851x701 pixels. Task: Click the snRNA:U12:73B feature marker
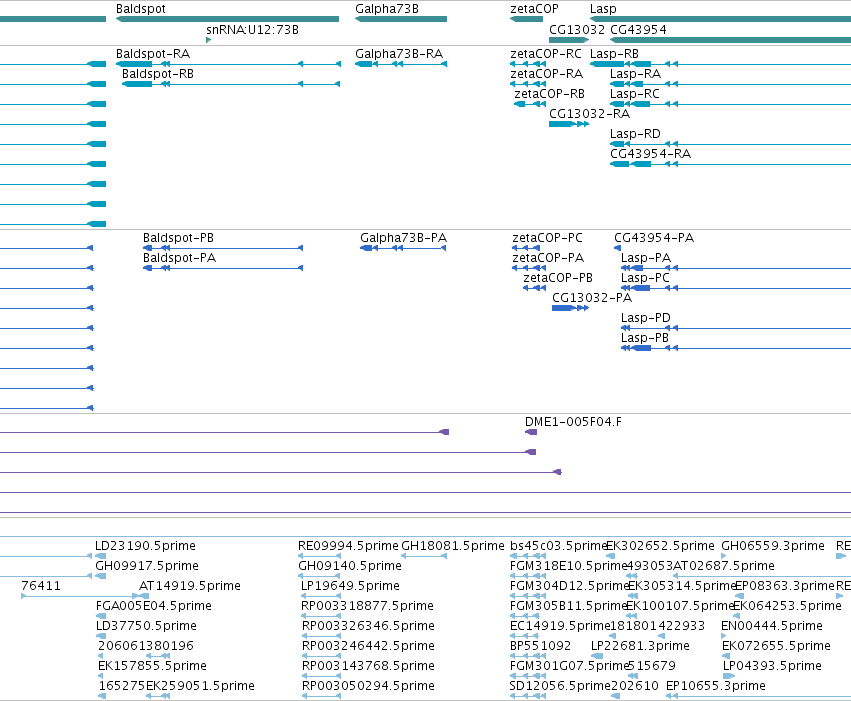click(x=208, y=40)
